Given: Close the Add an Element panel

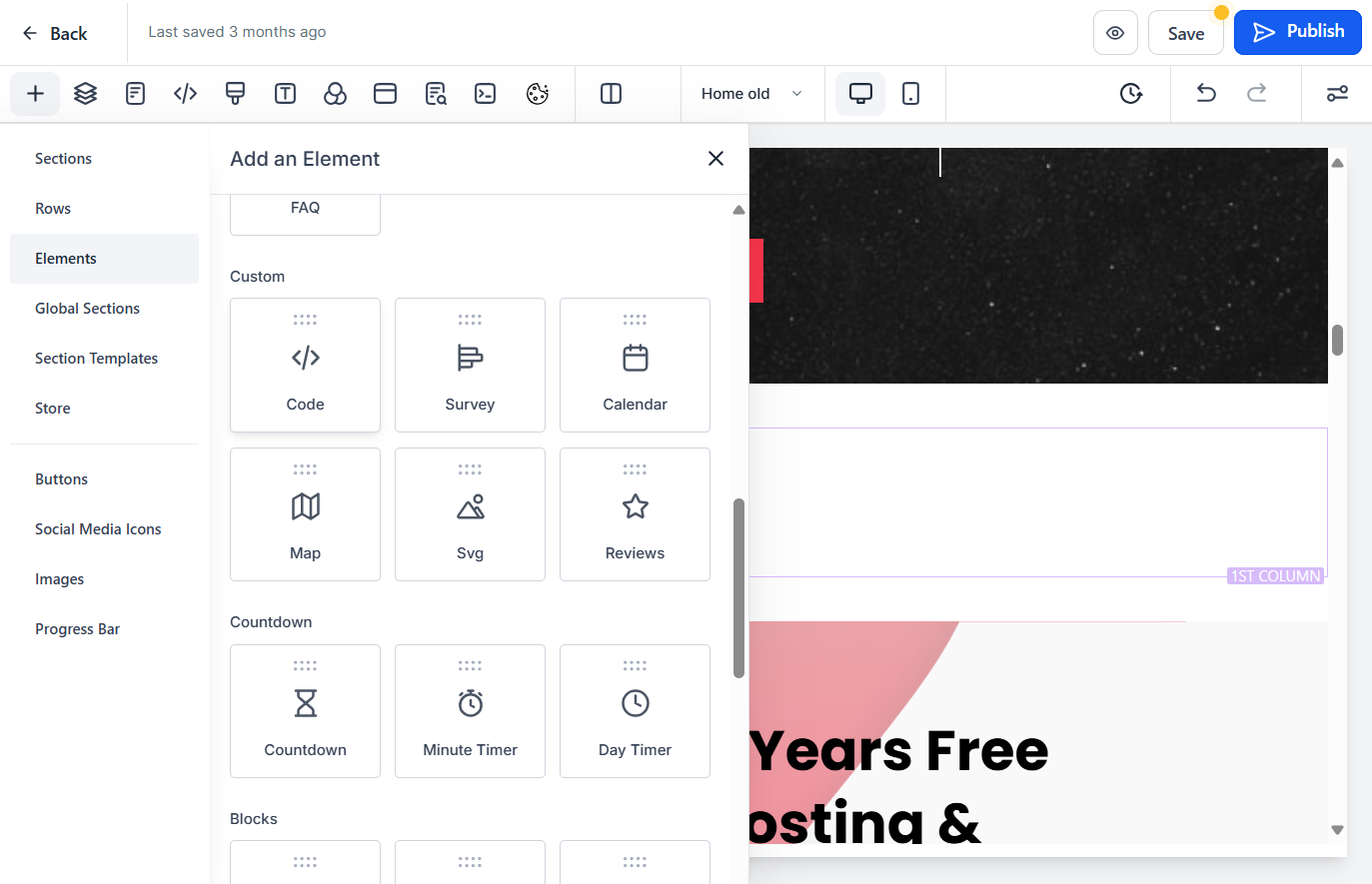Looking at the screenshot, I should [715, 159].
